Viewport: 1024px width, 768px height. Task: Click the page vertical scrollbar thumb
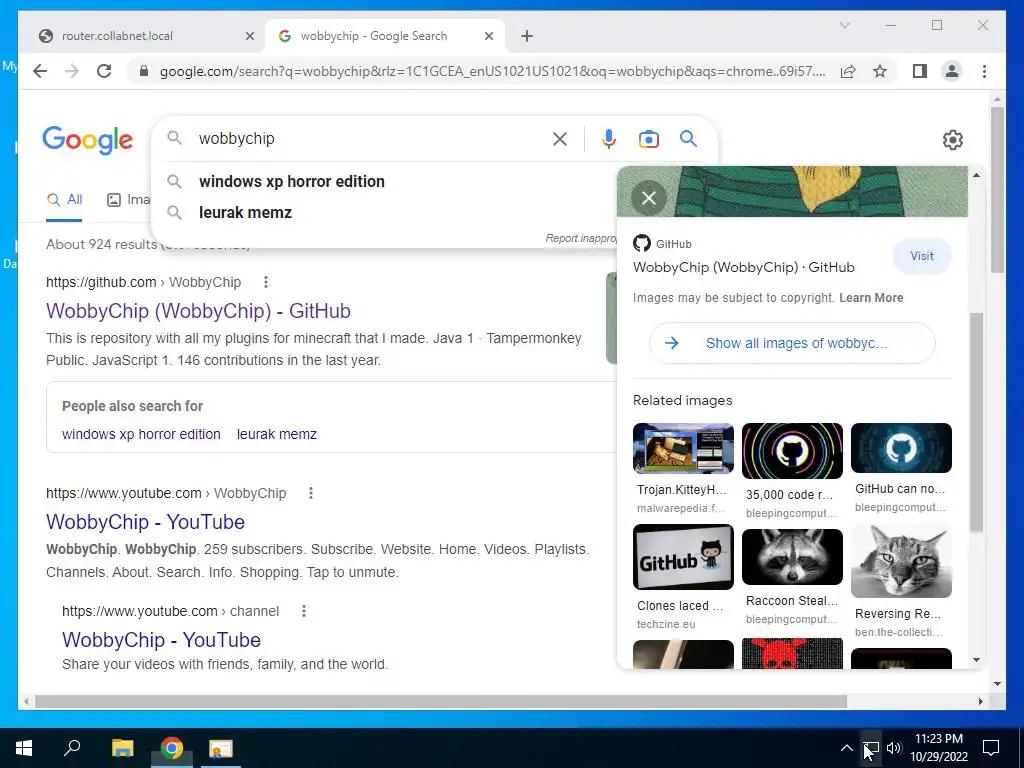coord(997,189)
